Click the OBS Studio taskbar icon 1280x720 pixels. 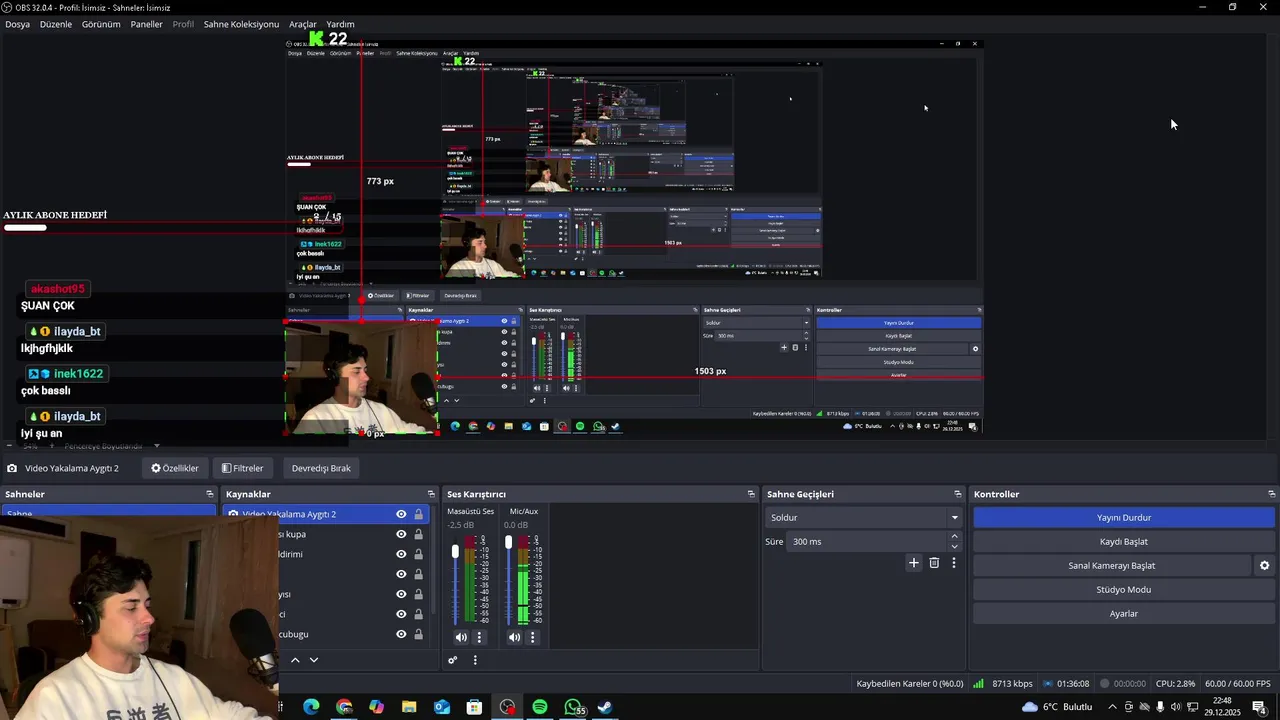pyautogui.click(x=508, y=707)
